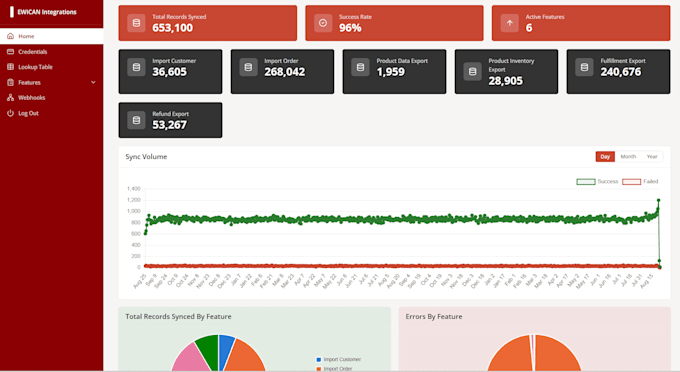Click the Errors By Feature heading

434,317
